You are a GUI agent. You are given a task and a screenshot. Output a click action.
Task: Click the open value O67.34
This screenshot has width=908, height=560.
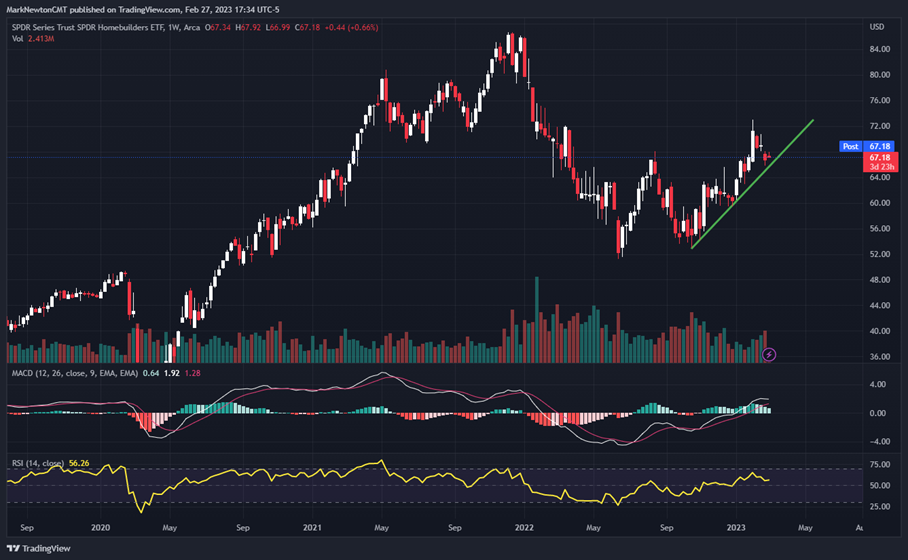[218, 27]
